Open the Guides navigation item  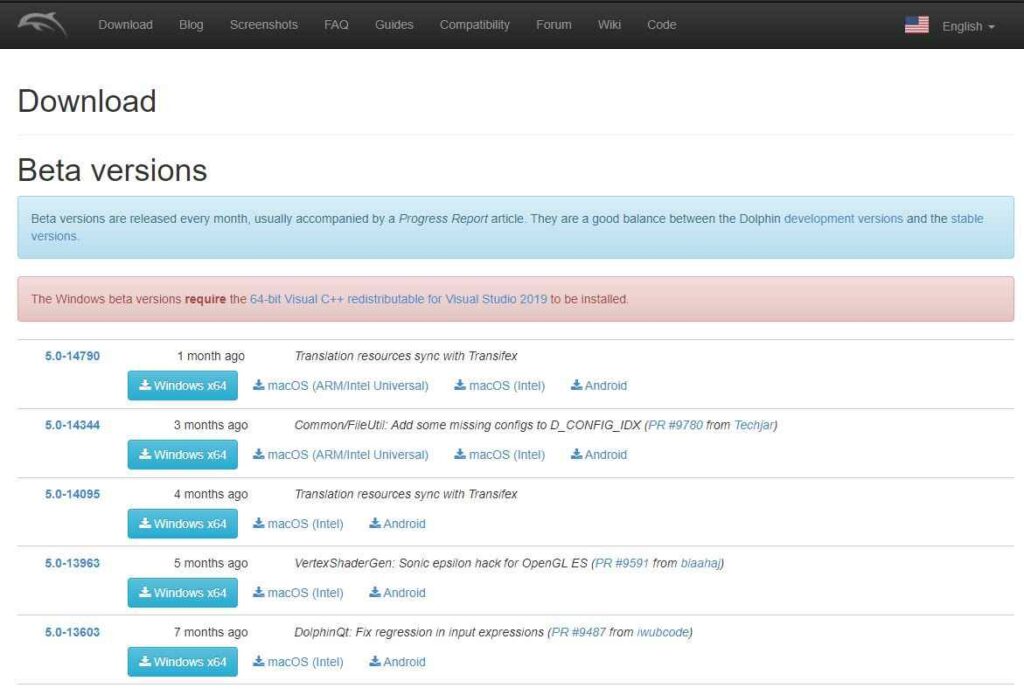[x=394, y=25]
